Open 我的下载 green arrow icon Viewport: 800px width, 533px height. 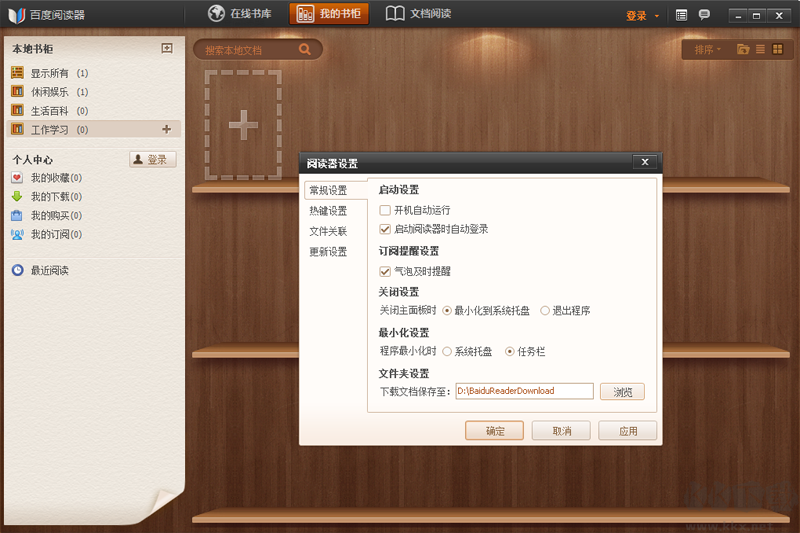point(17,196)
